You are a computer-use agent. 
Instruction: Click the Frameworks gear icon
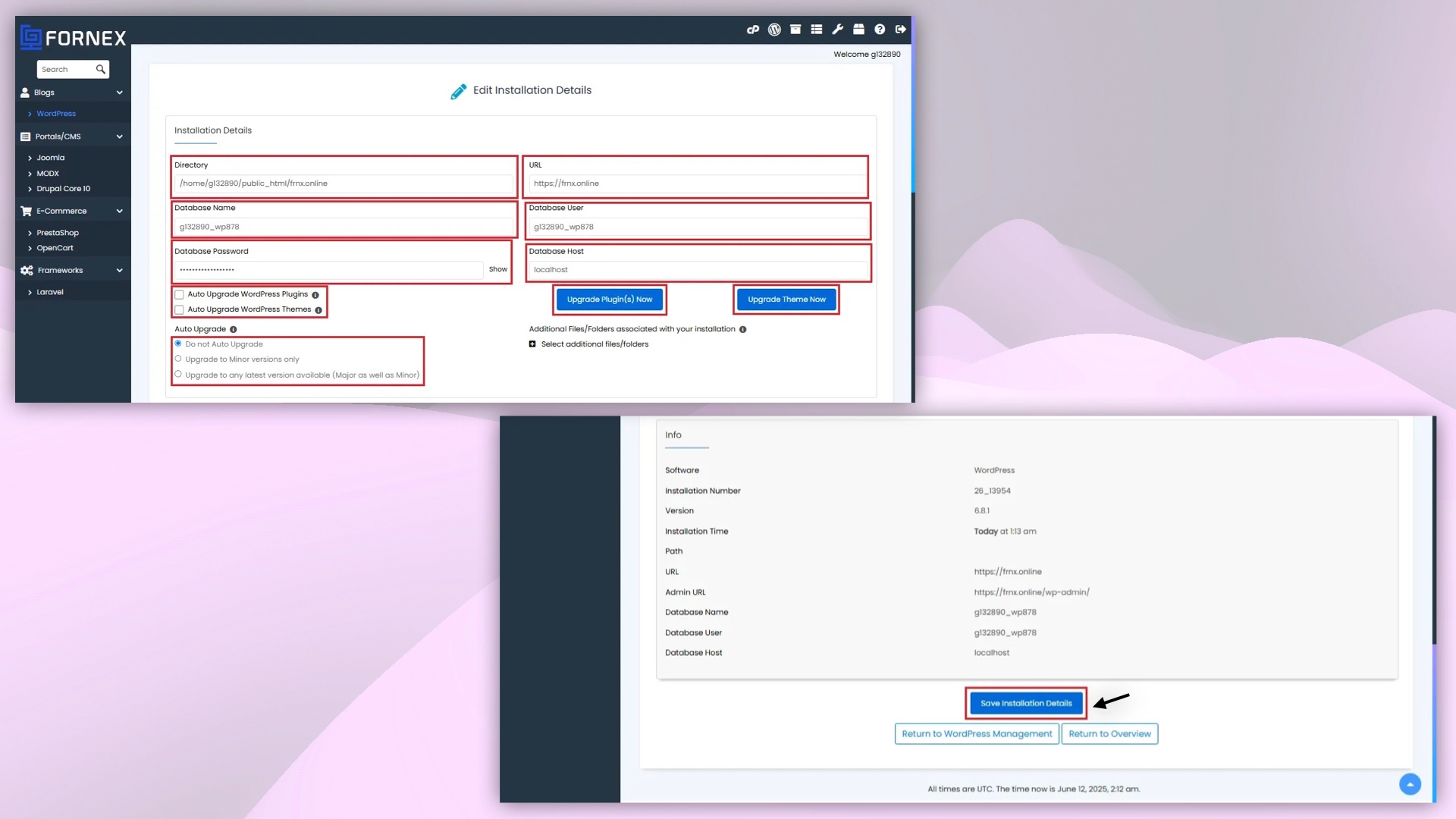(x=25, y=270)
